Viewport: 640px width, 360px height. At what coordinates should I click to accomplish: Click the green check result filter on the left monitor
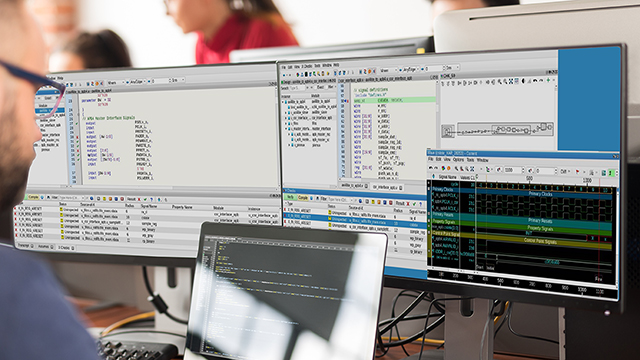click(x=145, y=199)
